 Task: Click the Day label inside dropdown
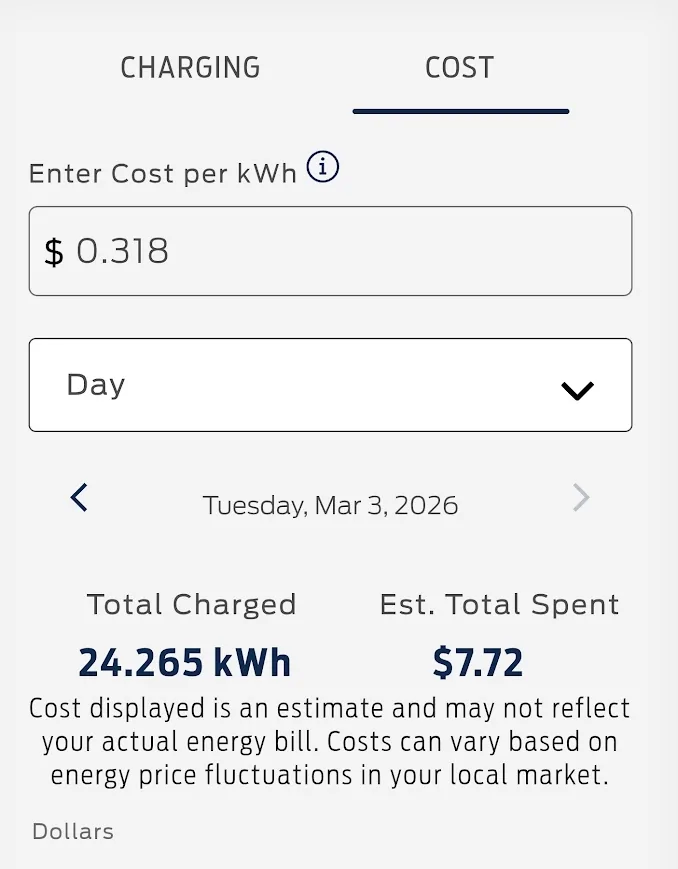point(96,385)
